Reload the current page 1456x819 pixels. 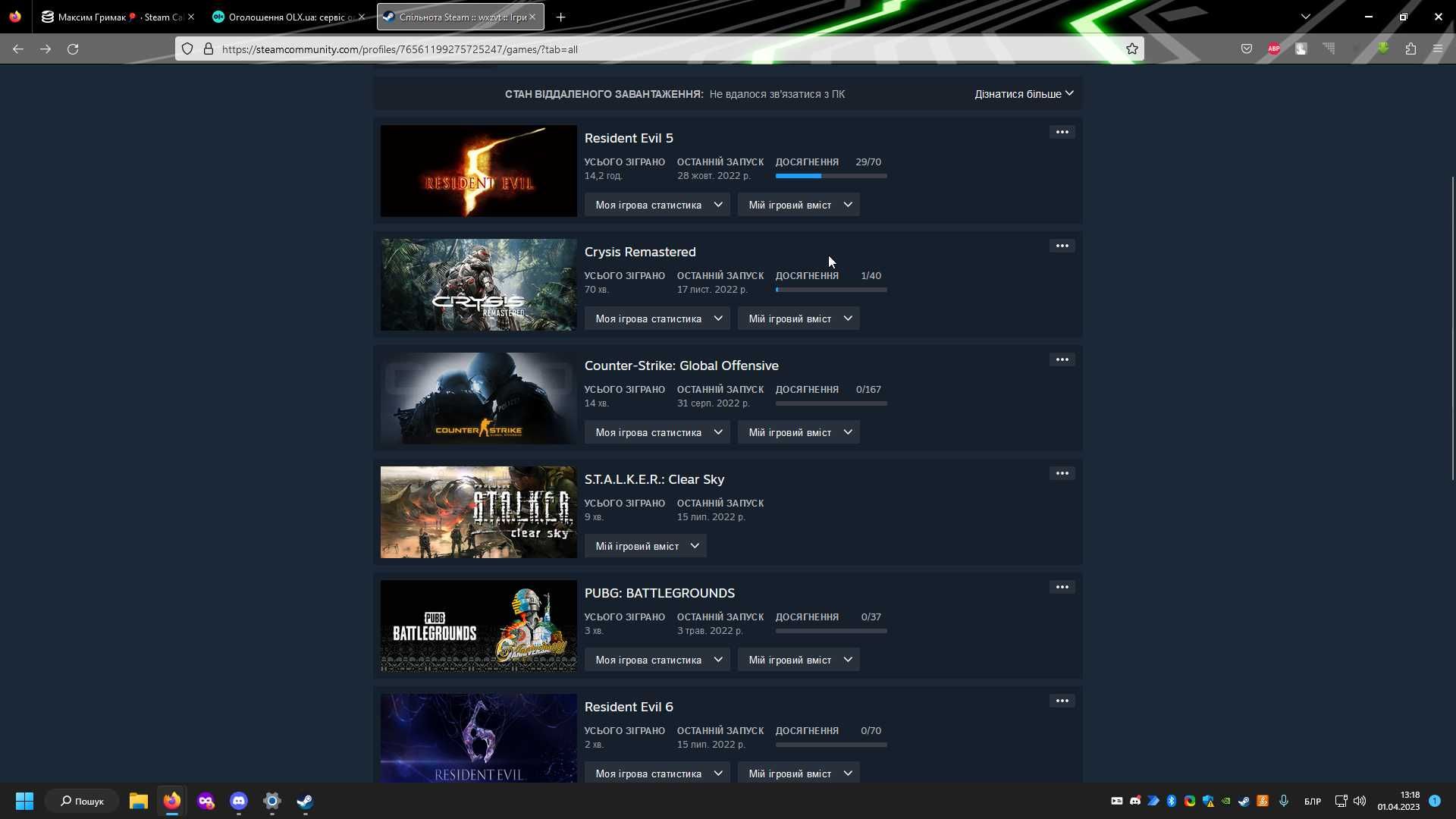[x=73, y=49]
